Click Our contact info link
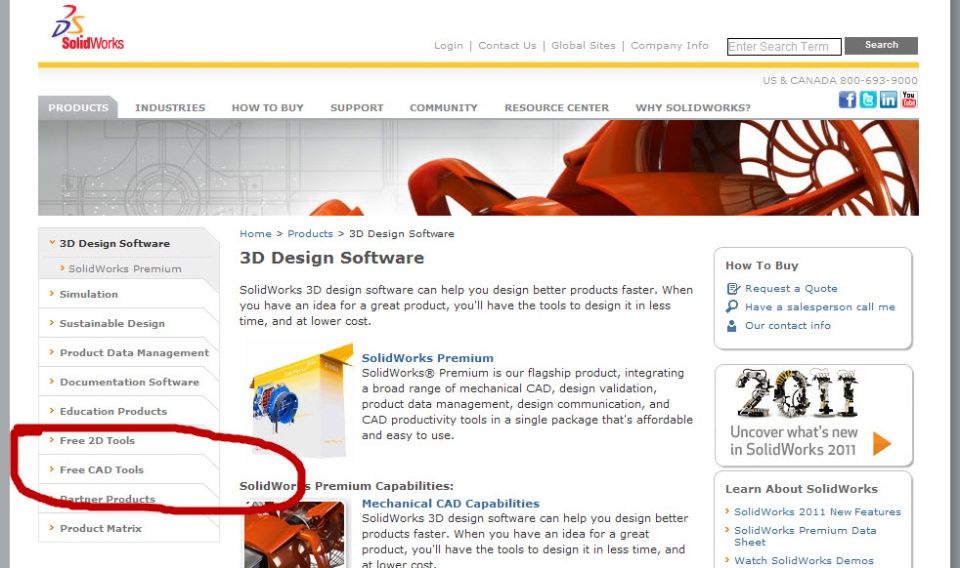960x568 pixels. coord(787,326)
